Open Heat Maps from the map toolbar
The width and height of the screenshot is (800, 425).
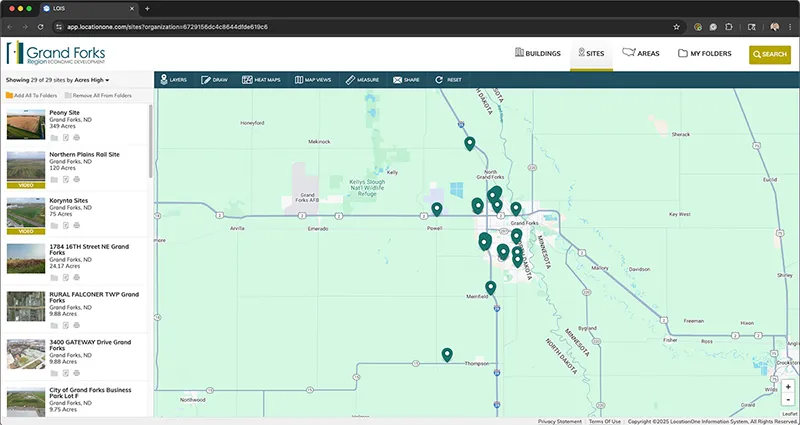click(261, 79)
